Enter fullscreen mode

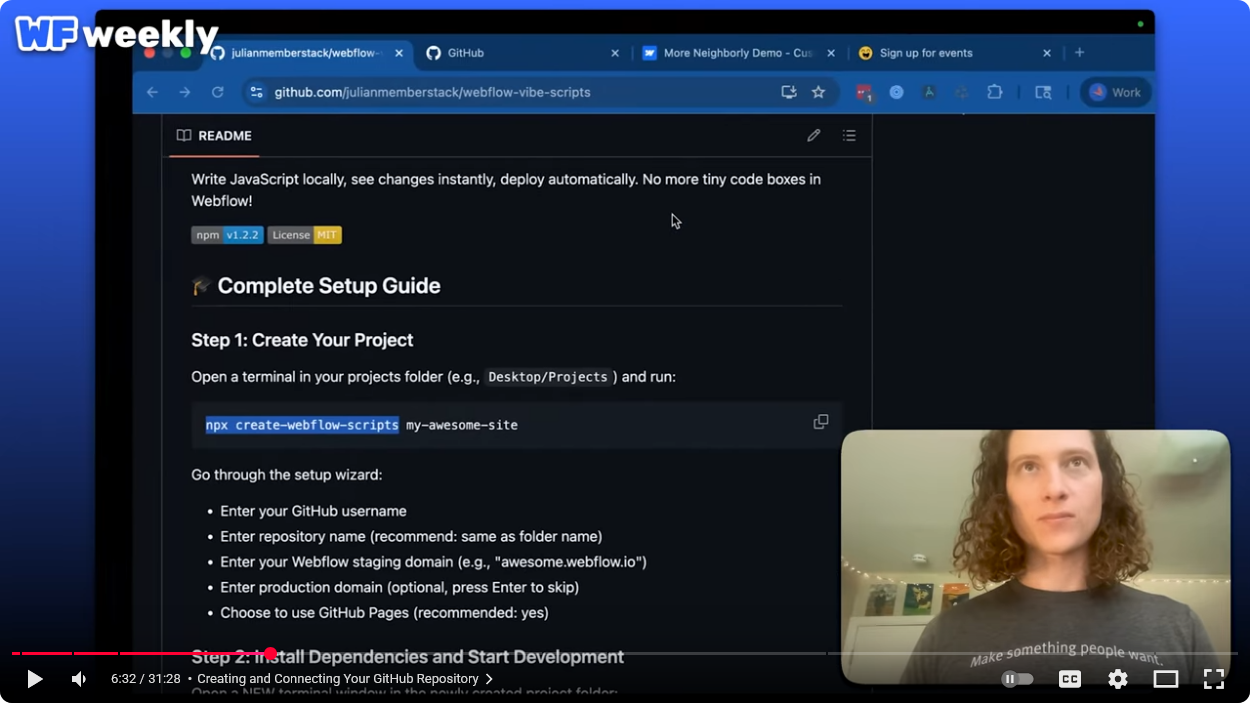pyautogui.click(x=1214, y=679)
